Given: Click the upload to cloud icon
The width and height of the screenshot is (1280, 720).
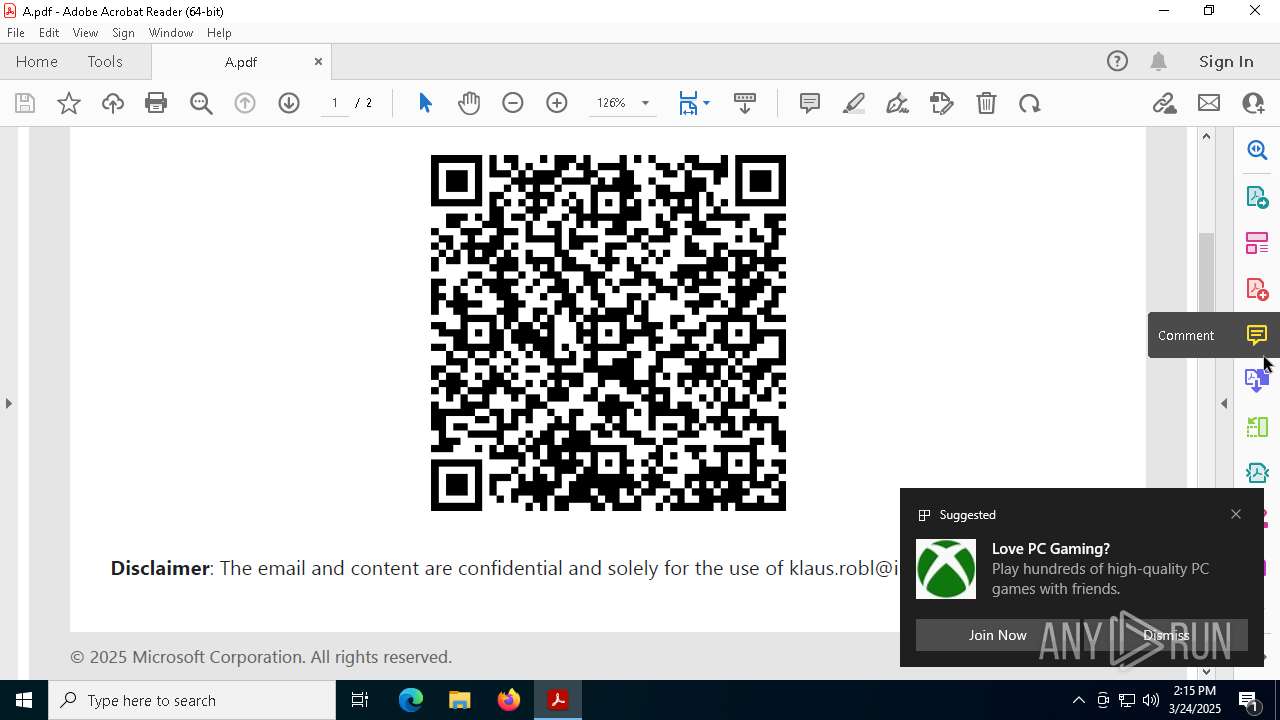Looking at the screenshot, I should [x=113, y=103].
